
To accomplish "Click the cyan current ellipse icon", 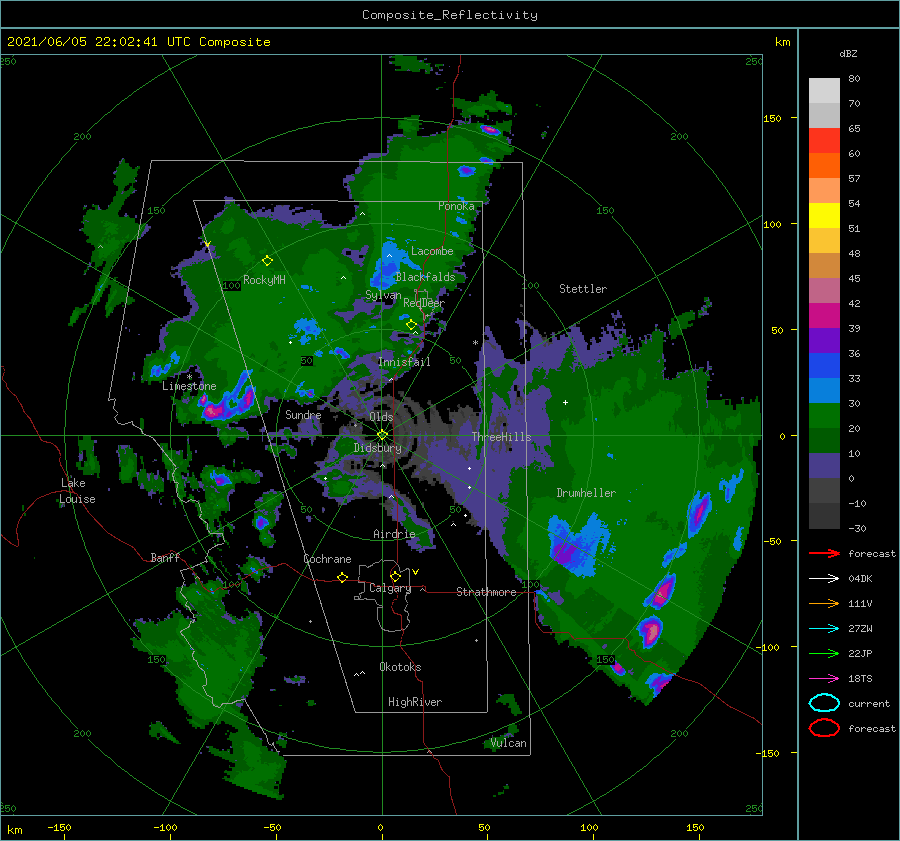I will click(x=824, y=703).
